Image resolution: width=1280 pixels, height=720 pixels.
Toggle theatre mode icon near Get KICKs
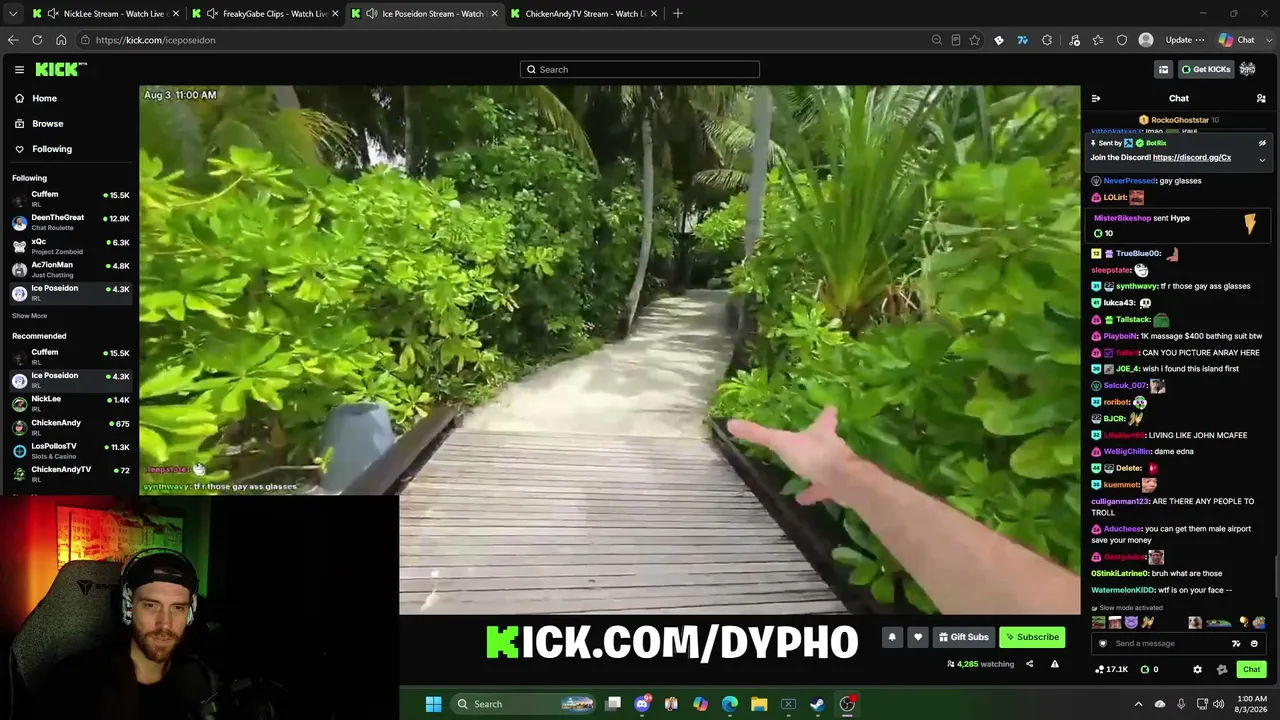pyautogui.click(x=1163, y=69)
